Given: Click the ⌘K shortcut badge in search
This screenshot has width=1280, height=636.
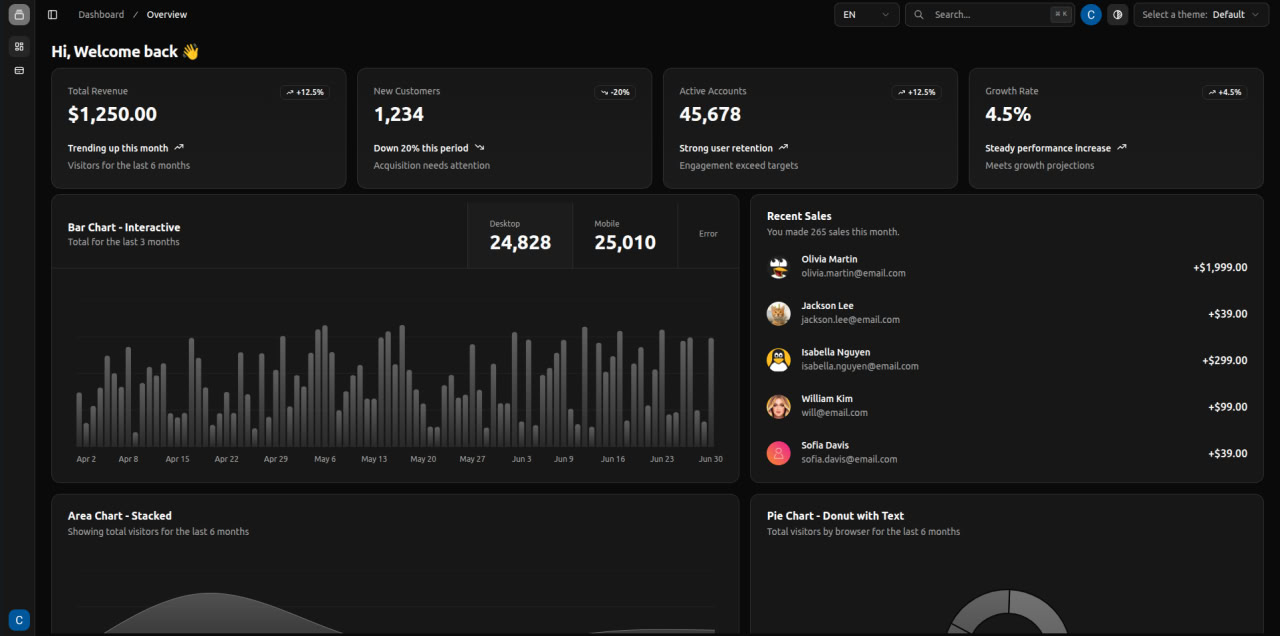Looking at the screenshot, I should [1060, 14].
